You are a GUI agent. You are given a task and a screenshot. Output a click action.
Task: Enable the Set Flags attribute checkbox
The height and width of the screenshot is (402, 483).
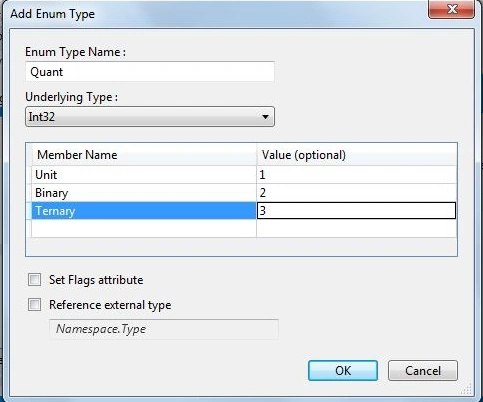click(35, 280)
